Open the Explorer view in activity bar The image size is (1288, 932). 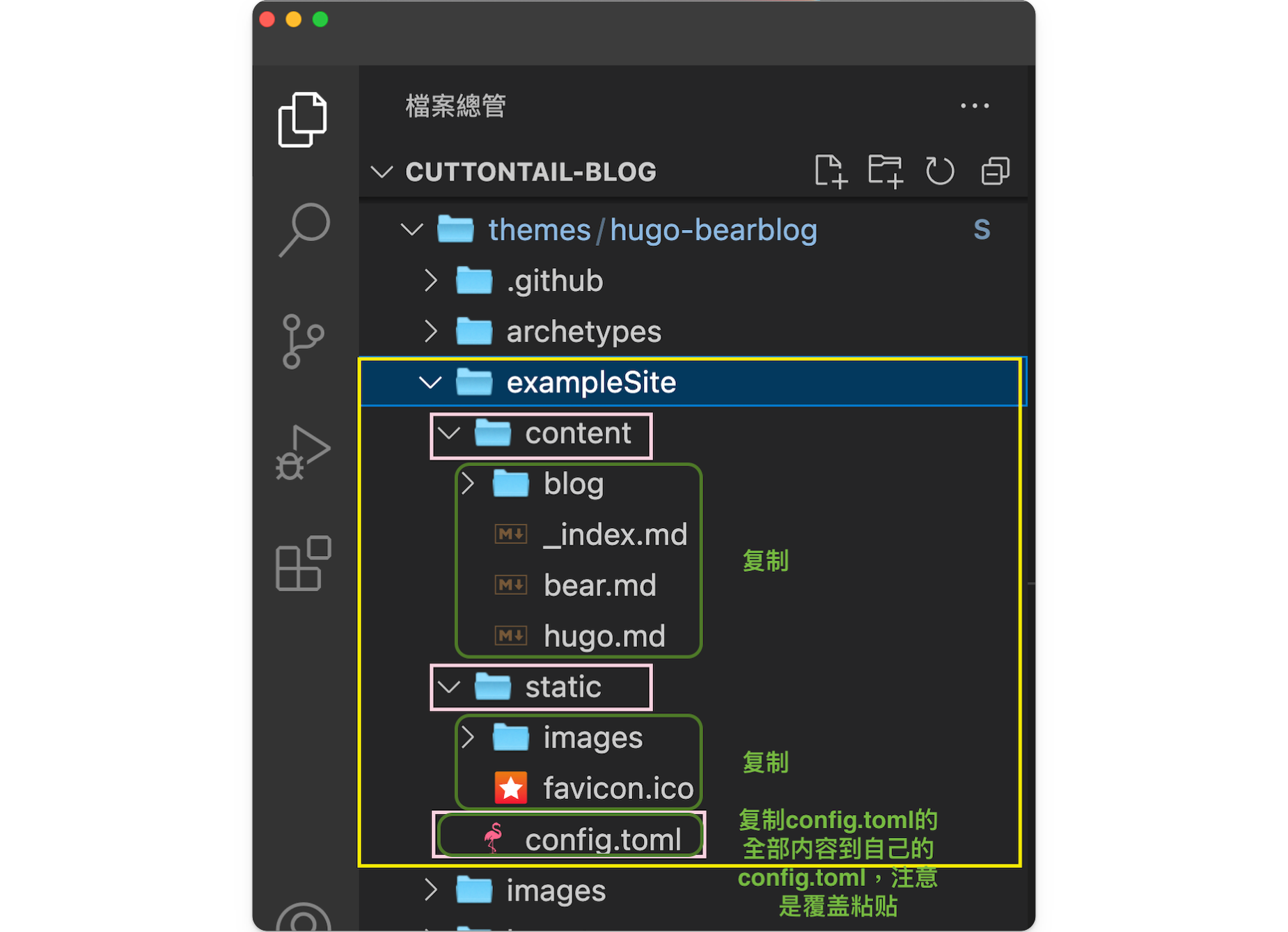[x=302, y=120]
